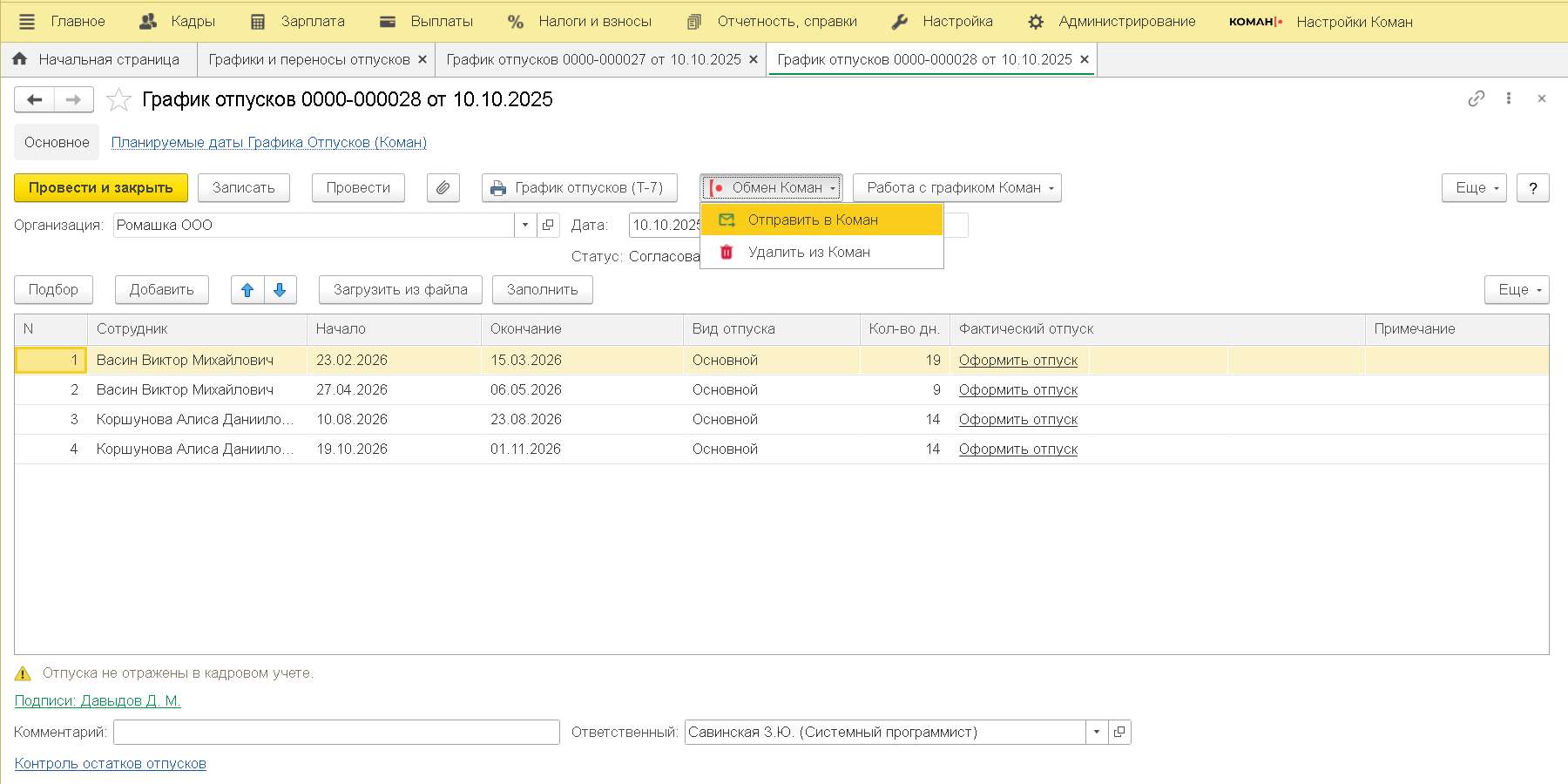Expand the Организация dropdown arrow
Image resolution: width=1568 pixels, height=784 pixels.
click(x=524, y=226)
